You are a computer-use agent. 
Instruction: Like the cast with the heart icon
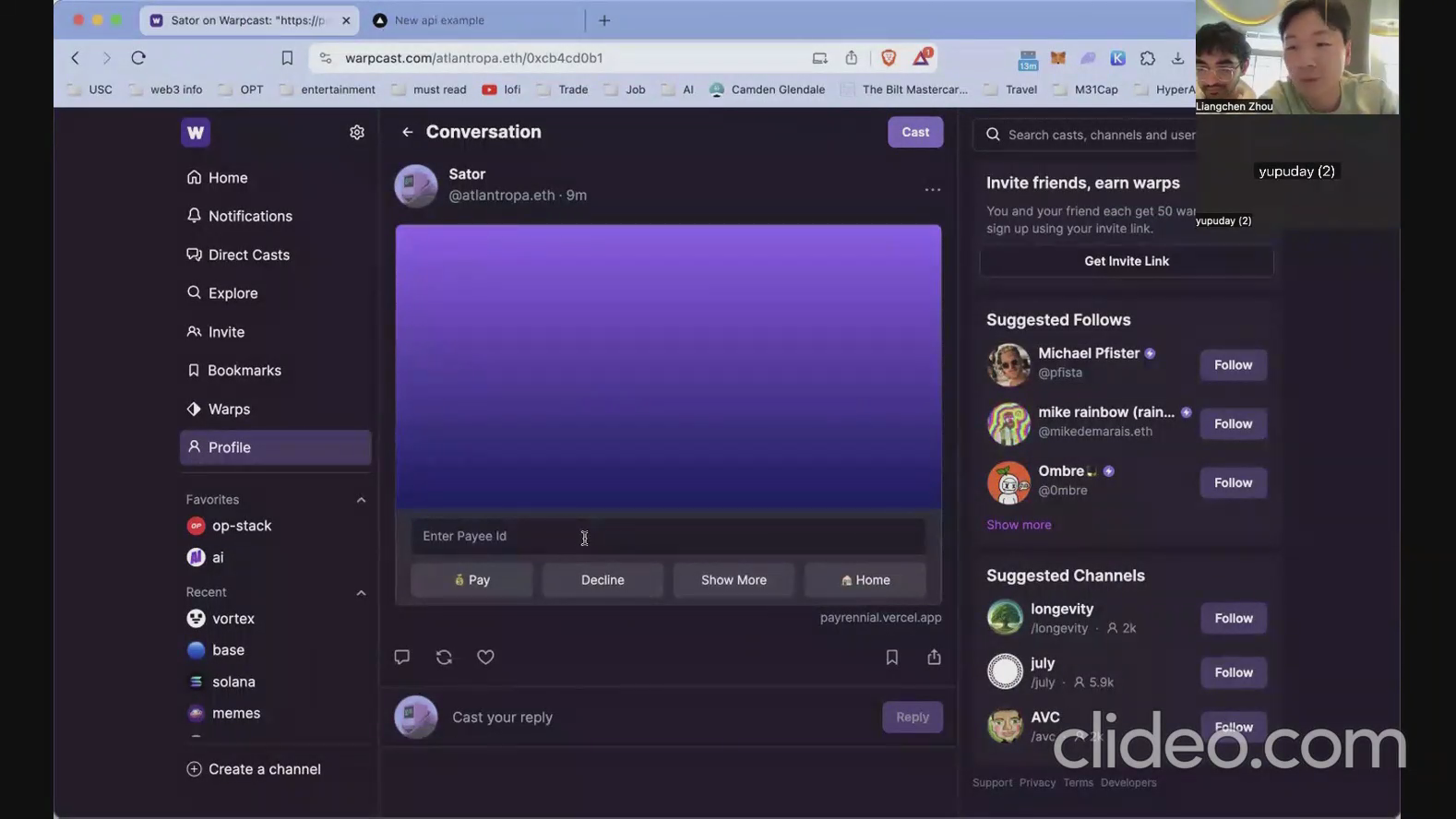click(x=485, y=657)
